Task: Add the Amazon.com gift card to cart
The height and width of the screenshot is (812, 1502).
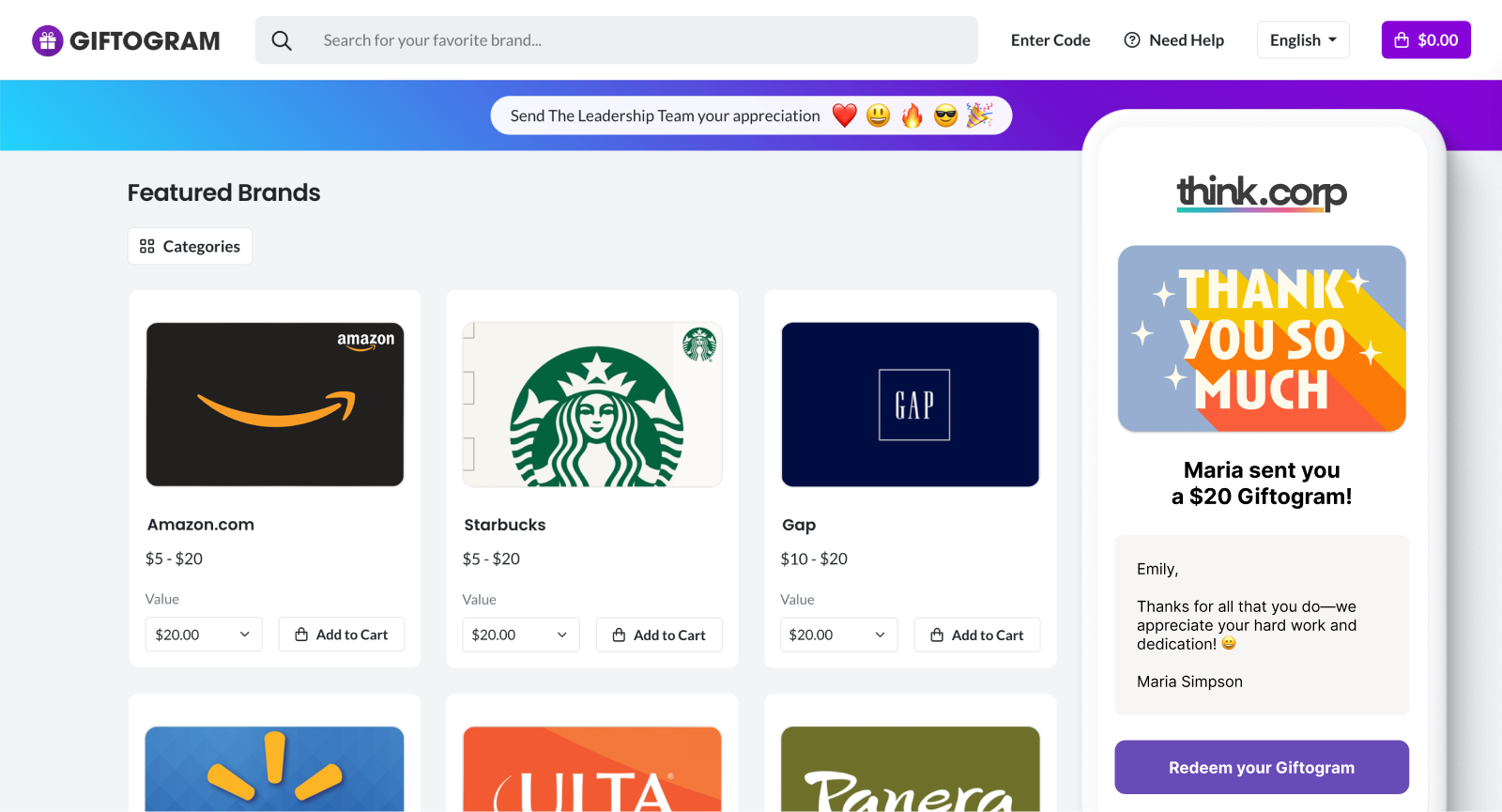Action: [x=342, y=635]
